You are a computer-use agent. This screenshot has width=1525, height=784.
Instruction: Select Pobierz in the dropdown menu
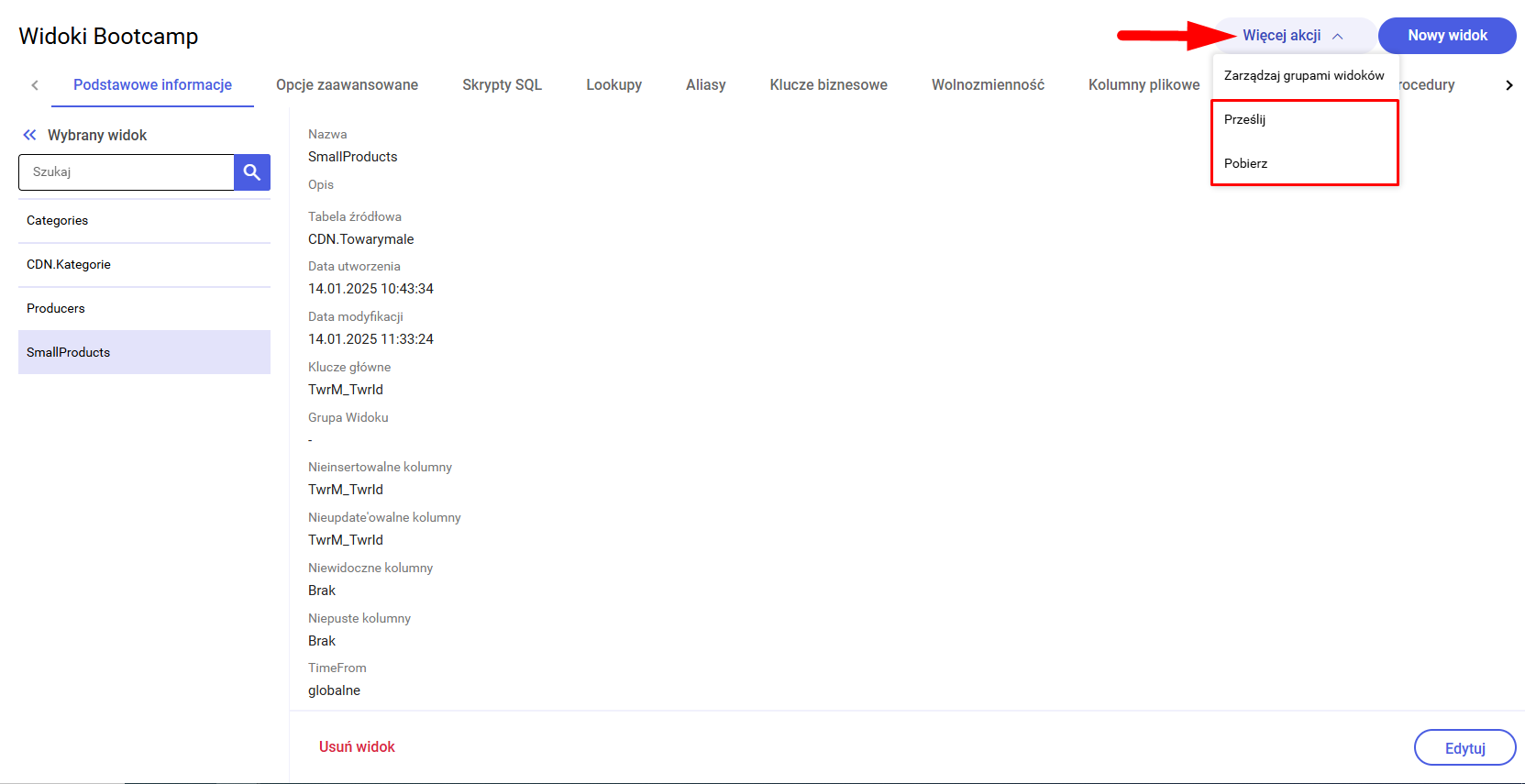coord(1304,163)
